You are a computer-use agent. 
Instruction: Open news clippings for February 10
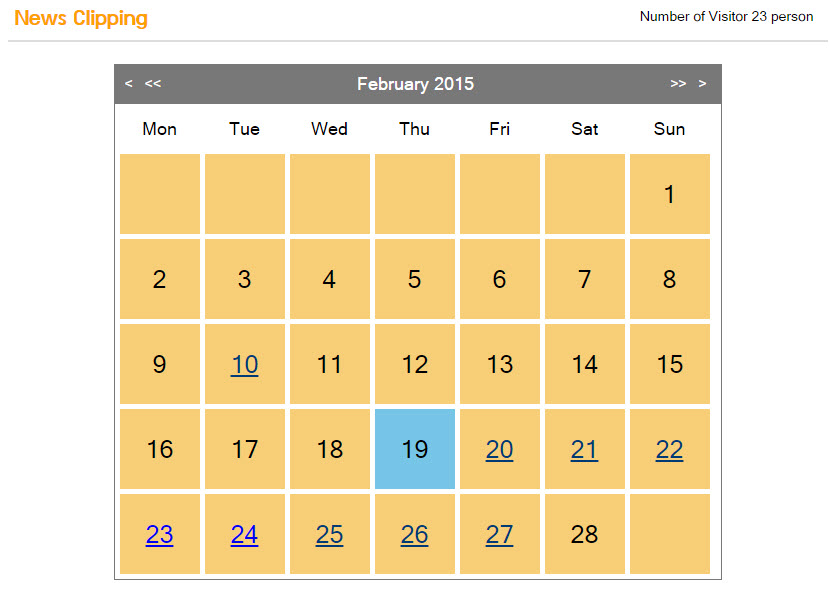click(244, 364)
